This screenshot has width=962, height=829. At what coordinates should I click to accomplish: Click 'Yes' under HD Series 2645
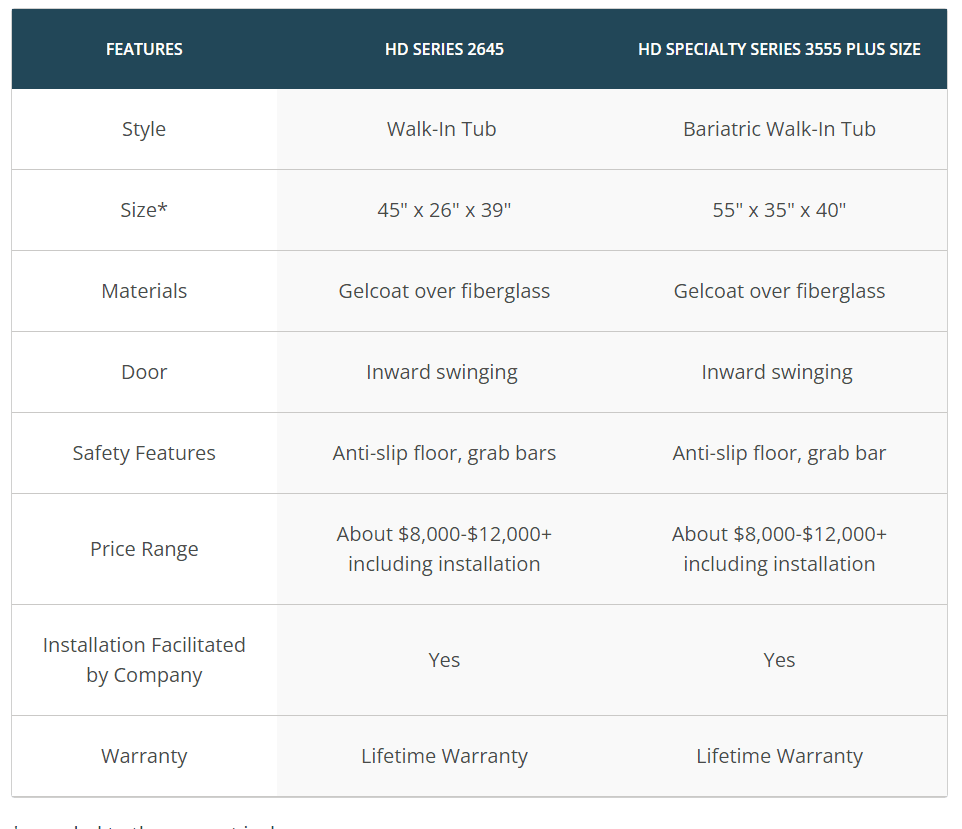click(x=444, y=660)
